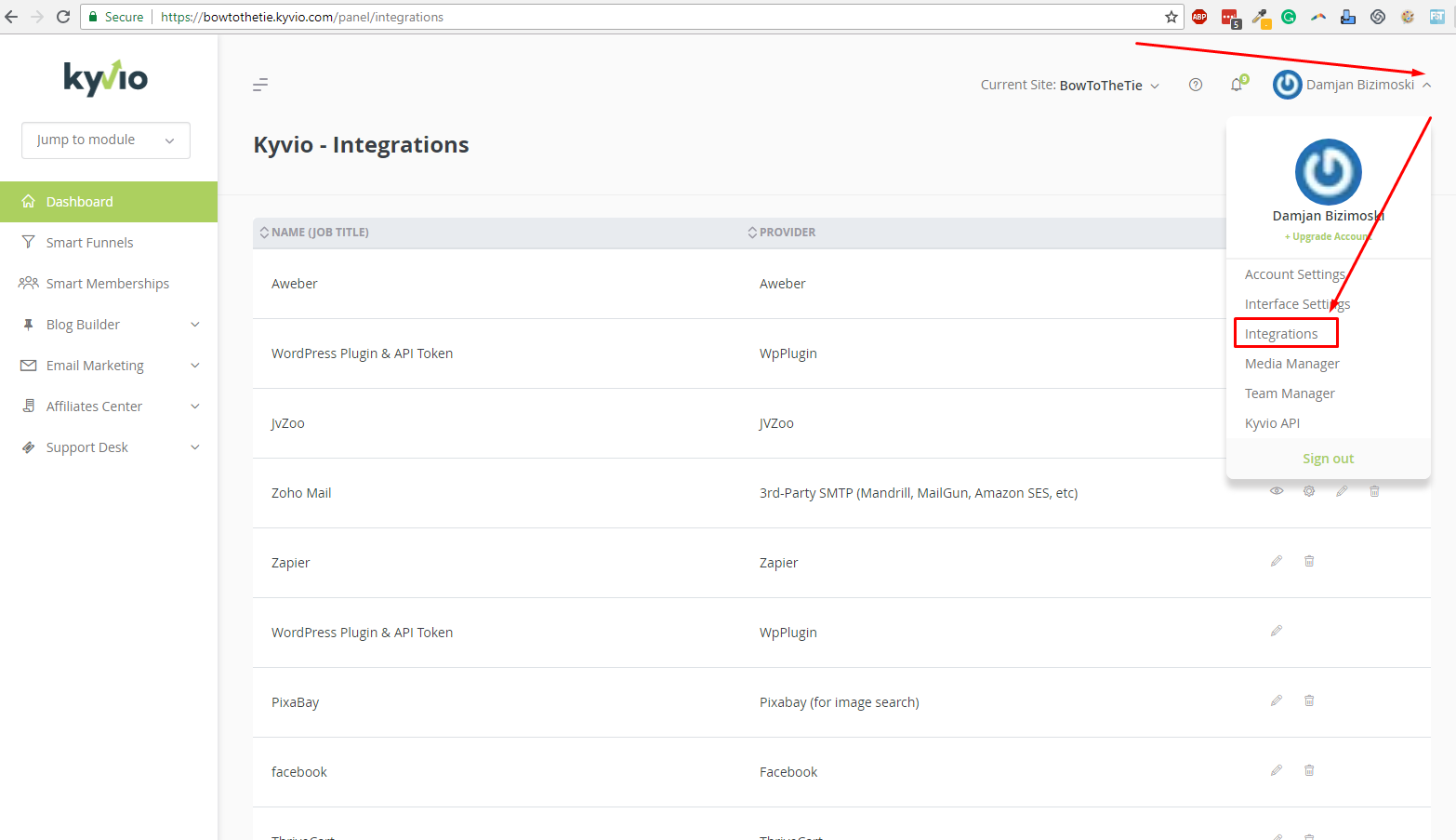The height and width of the screenshot is (840, 1456).
Task: Click the large profile avatar in dropdown
Action: click(x=1328, y=172)
